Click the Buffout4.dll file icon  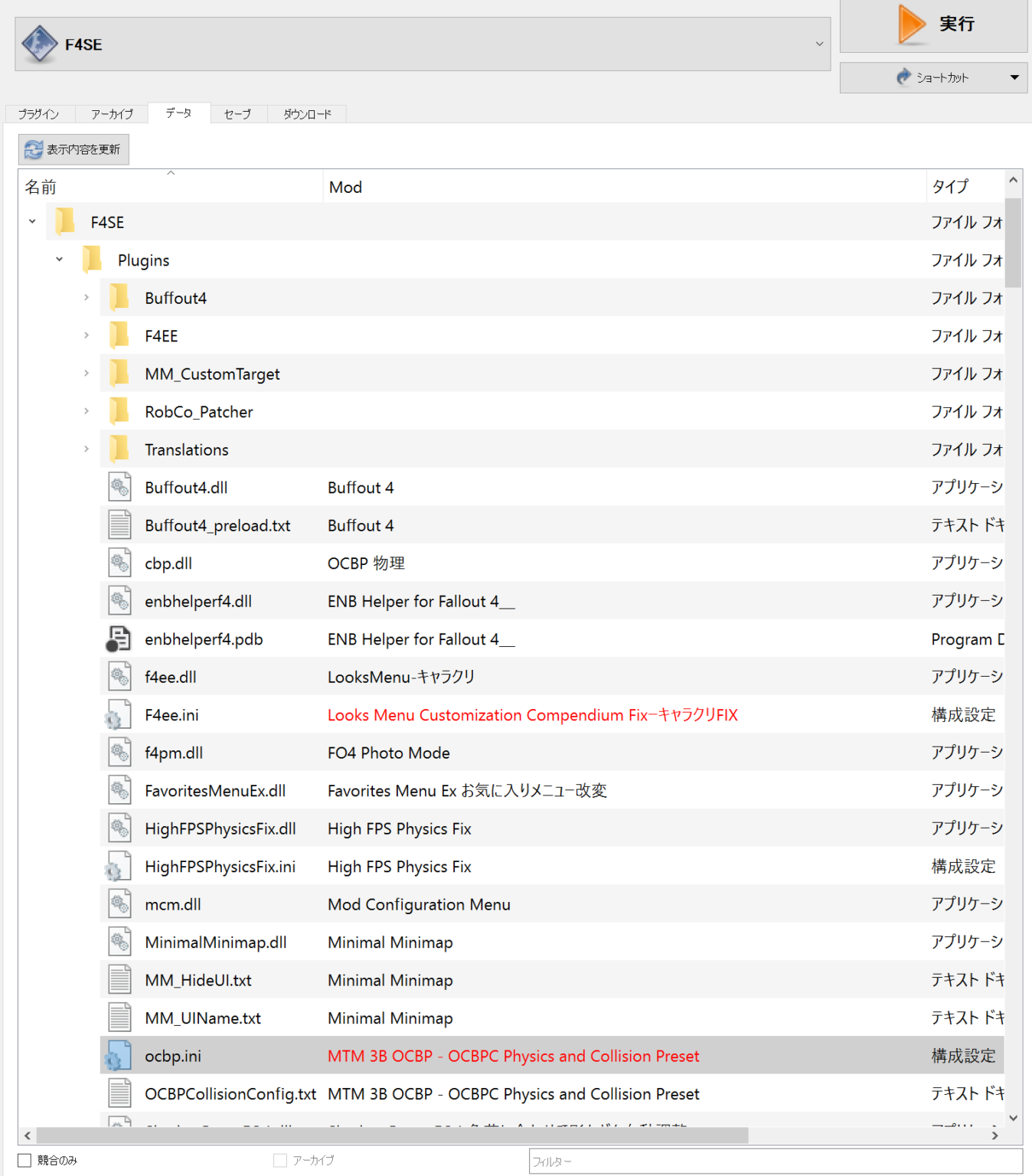(119, 488)
